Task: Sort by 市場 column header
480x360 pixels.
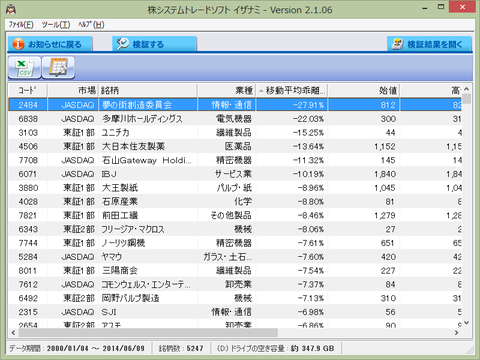Action: [x=73, y=90]
